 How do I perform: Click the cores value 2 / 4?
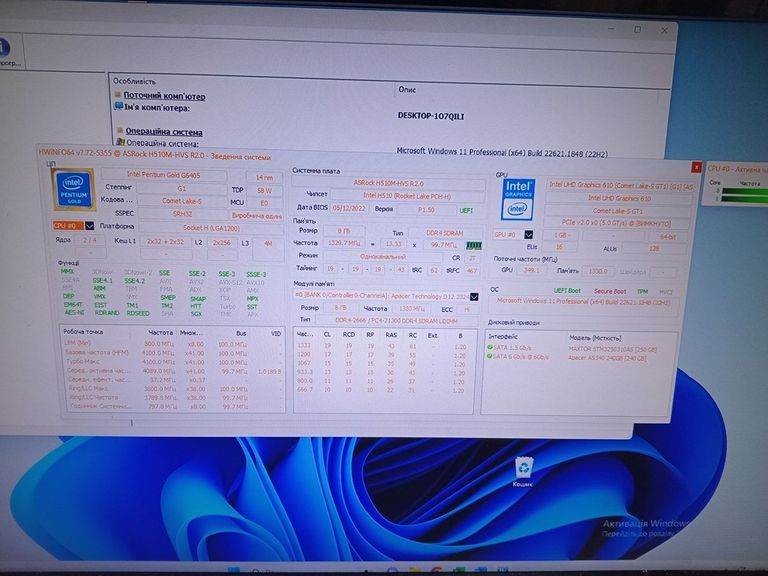point(90,240)
